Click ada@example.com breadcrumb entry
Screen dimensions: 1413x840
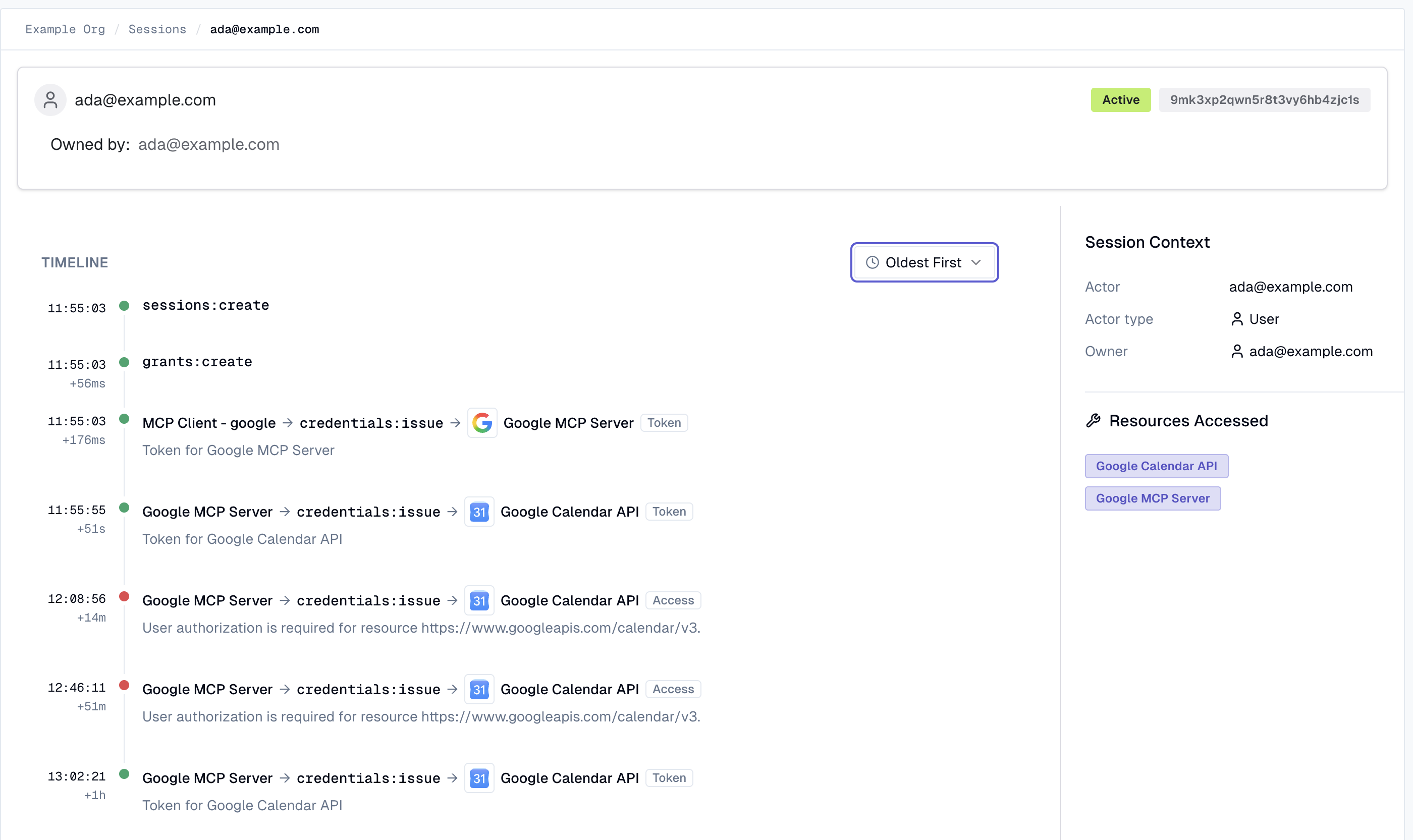click(264, 29)
